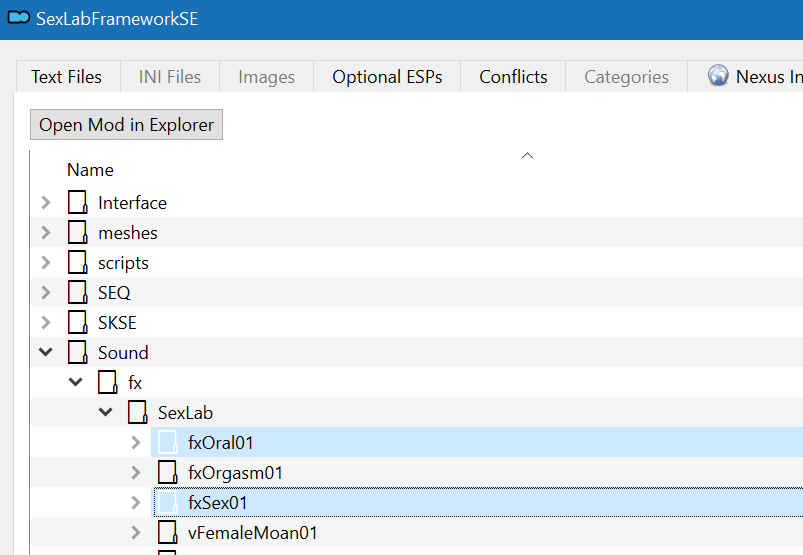Expand the Interface folder
The image size is (803, 555).
coord(46,202)
